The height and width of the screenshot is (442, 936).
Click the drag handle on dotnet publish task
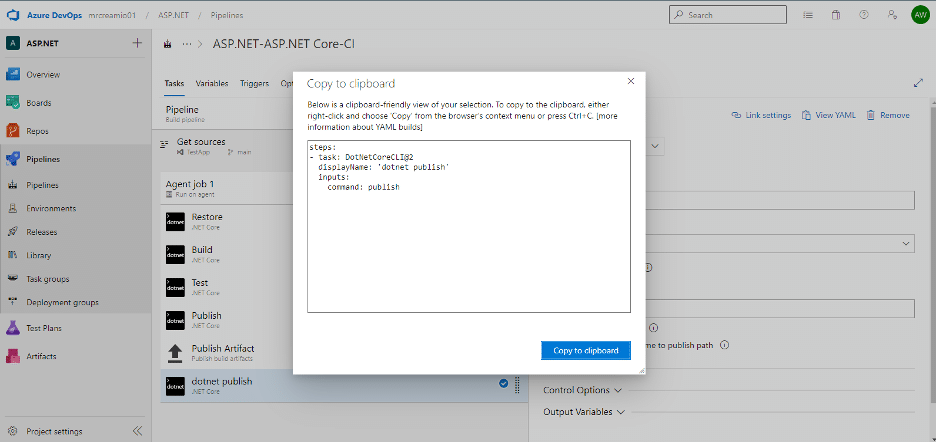(x=517, y=383)
